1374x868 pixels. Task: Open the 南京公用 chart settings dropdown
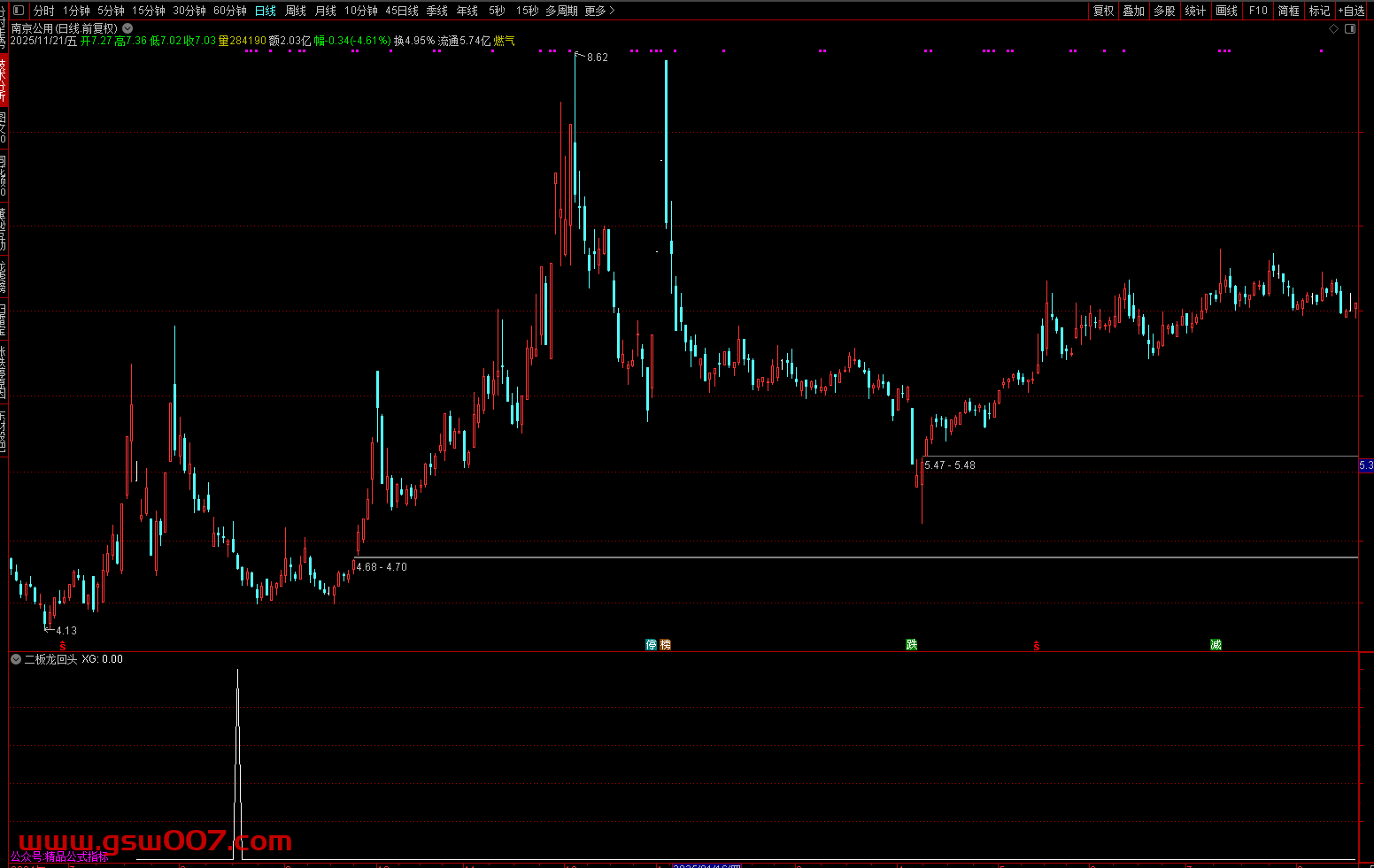click(x=127, y=28)
